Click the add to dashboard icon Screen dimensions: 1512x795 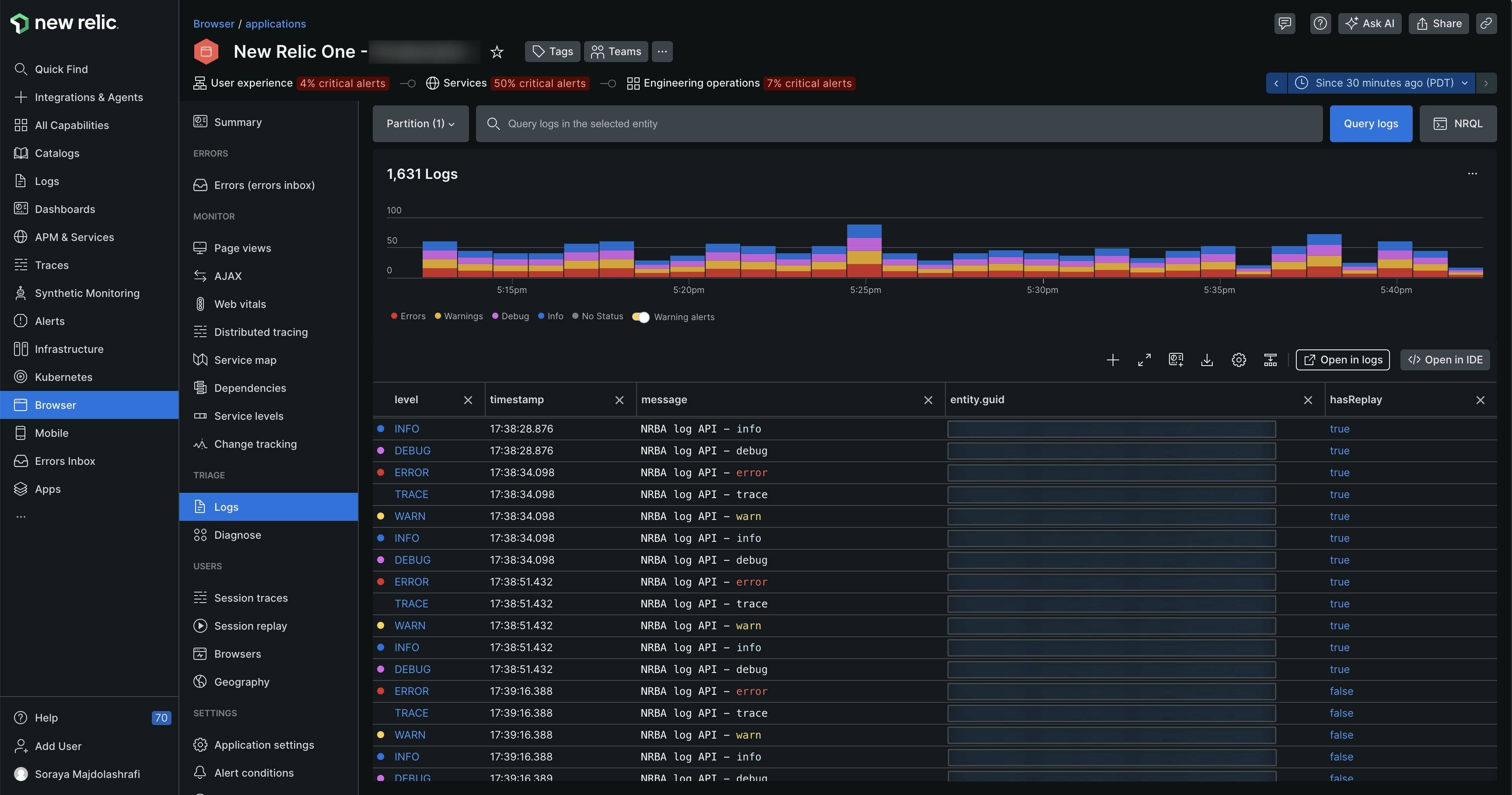coord(1176,359)
